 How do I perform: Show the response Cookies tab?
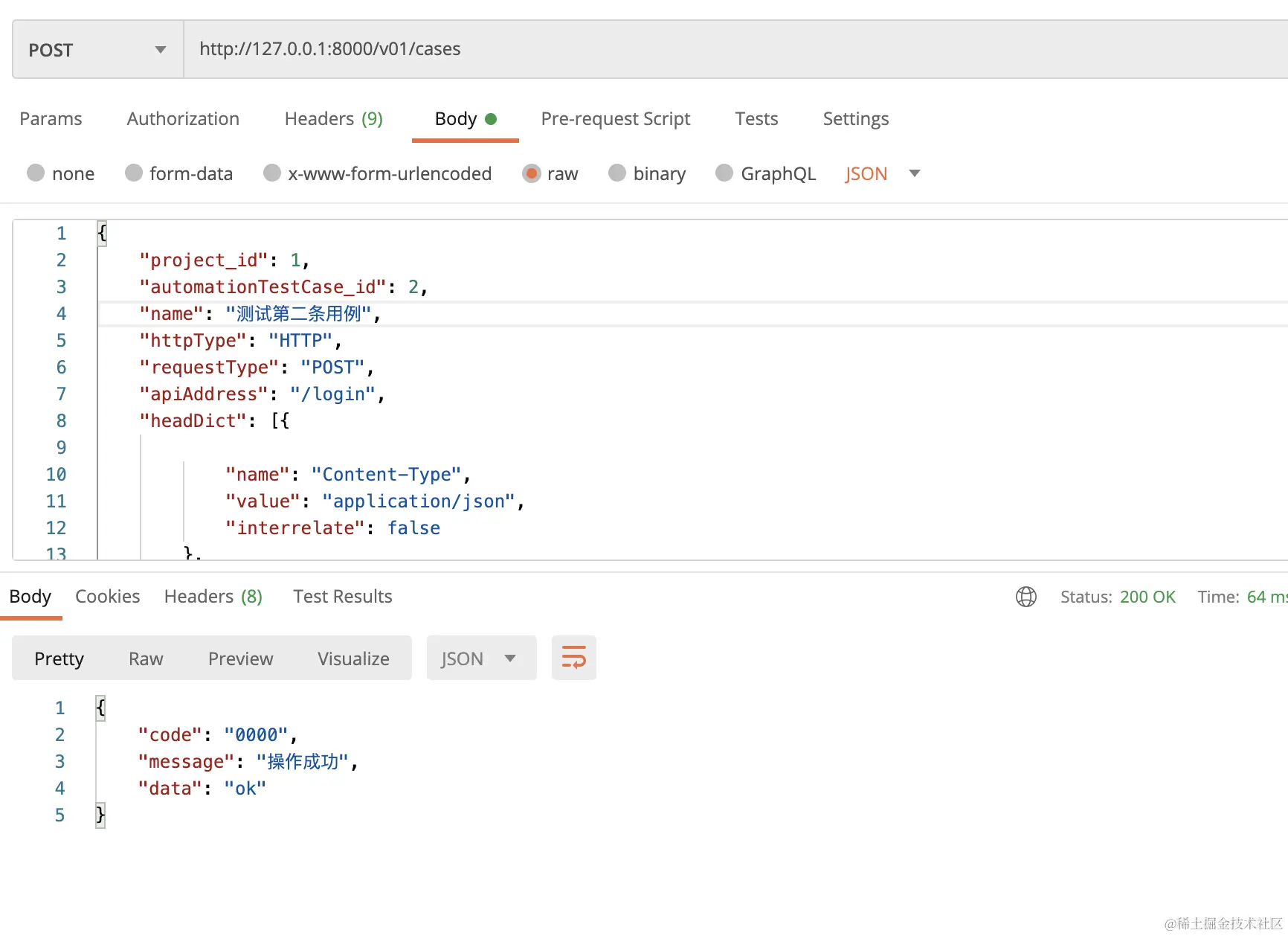point(107,597)
